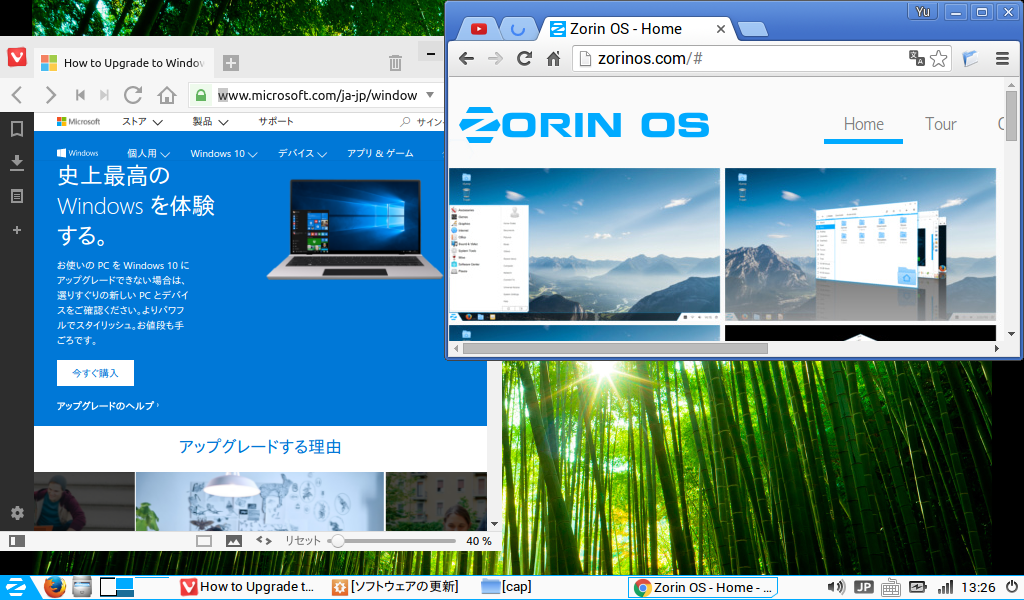Viewport: 1024px width, 600px height.
Task: Click the volume icon in system tray
Action: coord(836,587)
